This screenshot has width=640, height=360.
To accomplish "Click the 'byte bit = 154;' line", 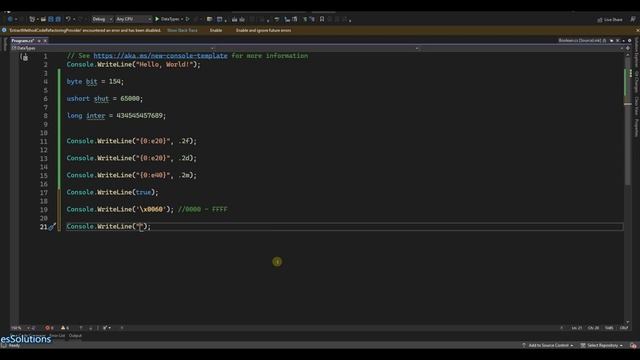I will pos(95,82).
